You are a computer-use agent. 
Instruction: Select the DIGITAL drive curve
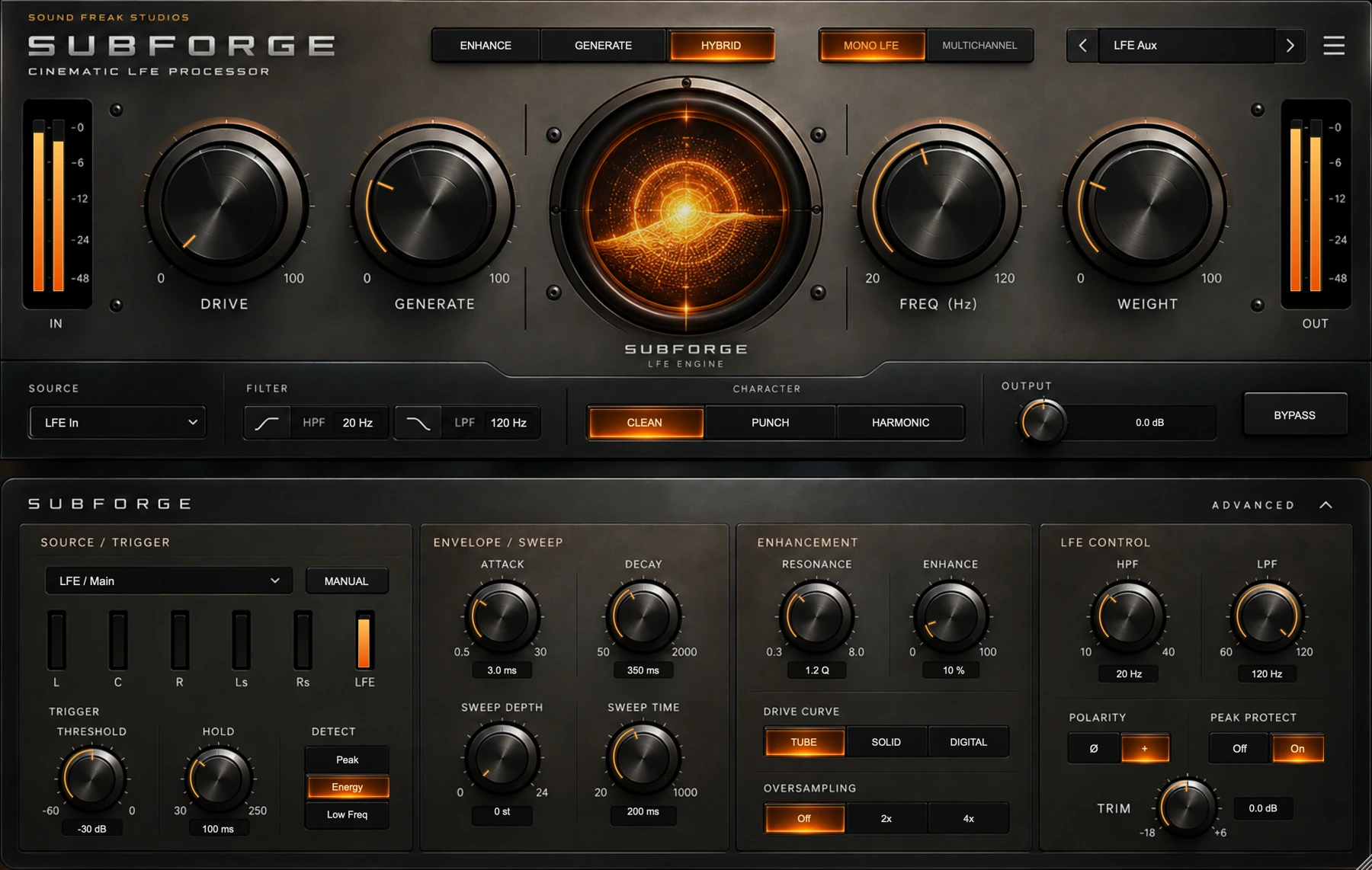(968, 742)
